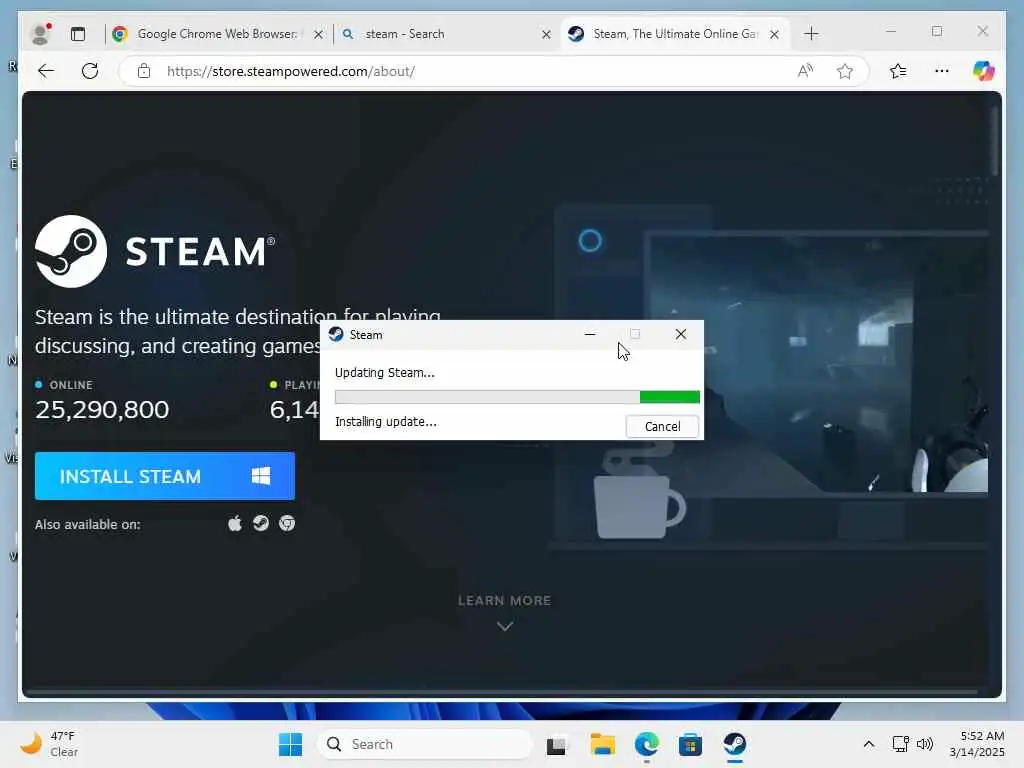Screen dimensions: 1024x768
Task: Open the clock showing 5:52 AM
Action: (977, 744)
